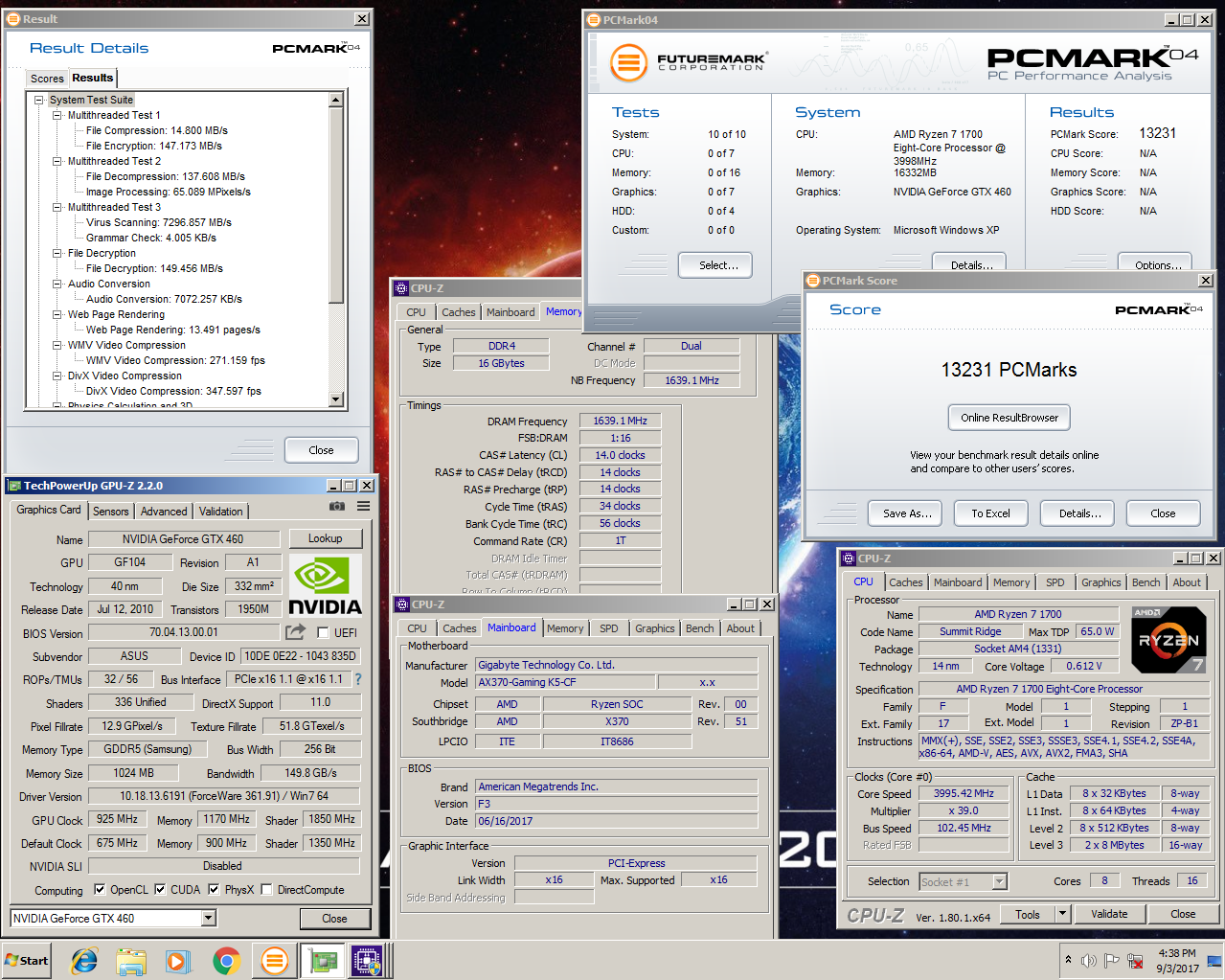Click Details button in PCMark Score window

click(1079, 513)
